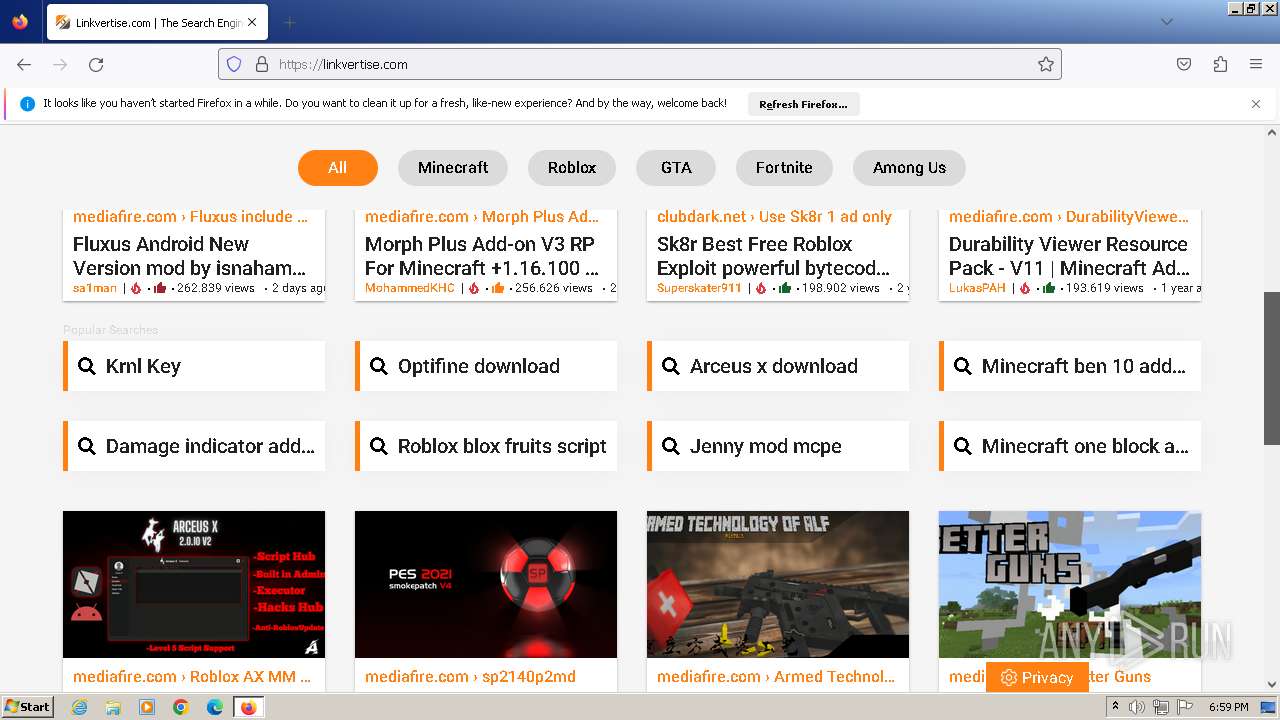Open author profile MohammedKHC
Viewport: 1280px width, 720px height.
tap(410, 288)
